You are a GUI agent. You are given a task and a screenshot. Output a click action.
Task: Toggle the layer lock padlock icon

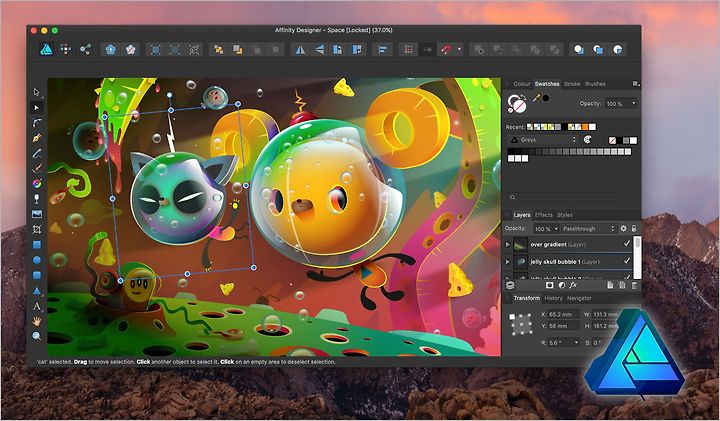(634, 228)
